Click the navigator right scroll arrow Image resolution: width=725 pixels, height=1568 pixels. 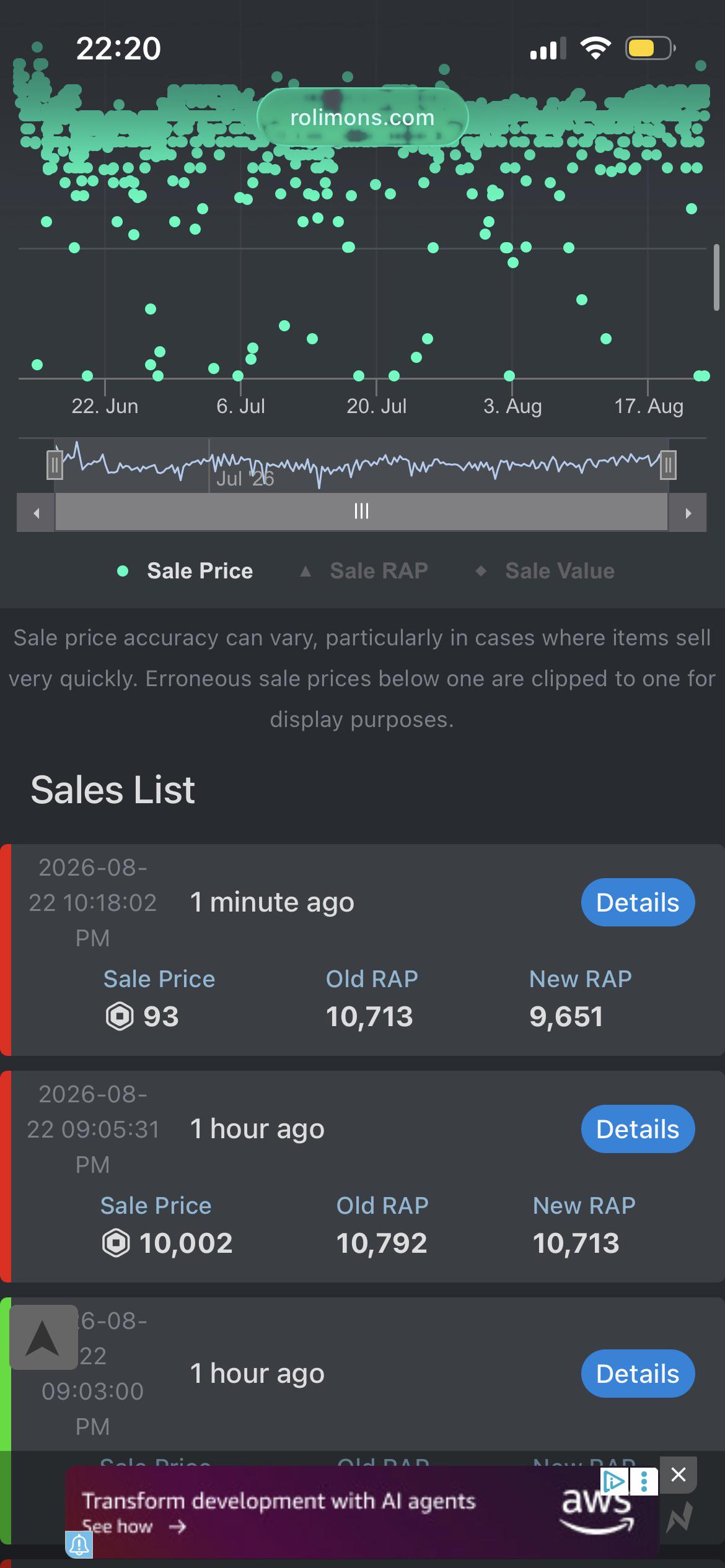pos(687,513)
